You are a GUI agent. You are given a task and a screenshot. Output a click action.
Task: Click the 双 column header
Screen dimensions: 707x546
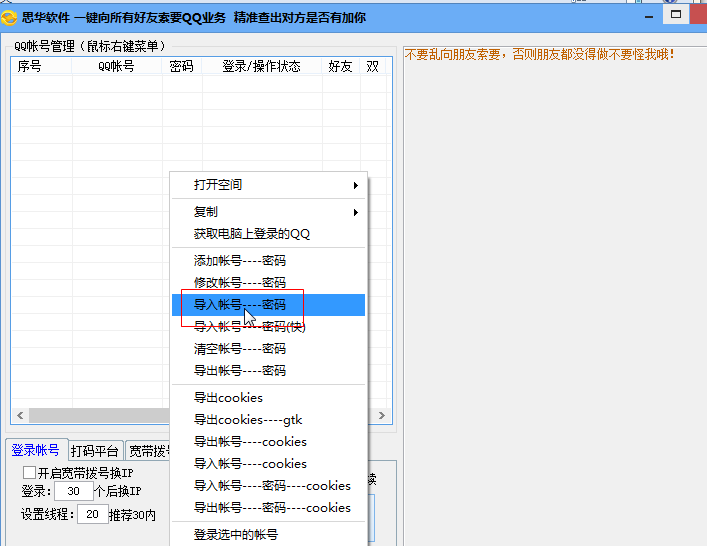pyautogui.click(x=373, y=66)
